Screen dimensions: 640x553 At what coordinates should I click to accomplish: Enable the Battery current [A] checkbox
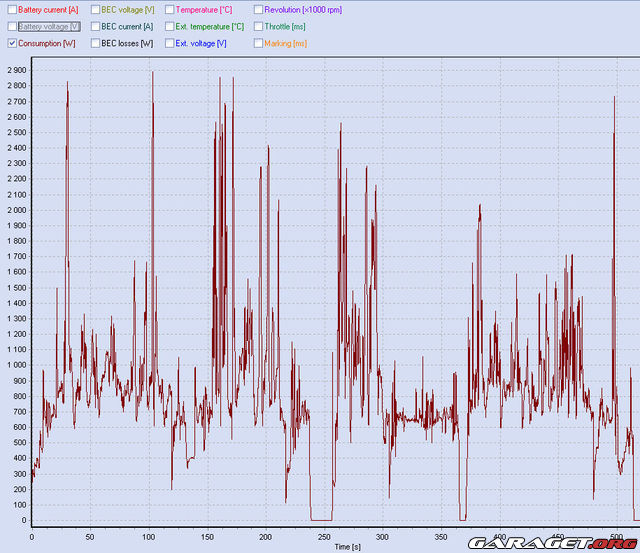click(12, 9)
